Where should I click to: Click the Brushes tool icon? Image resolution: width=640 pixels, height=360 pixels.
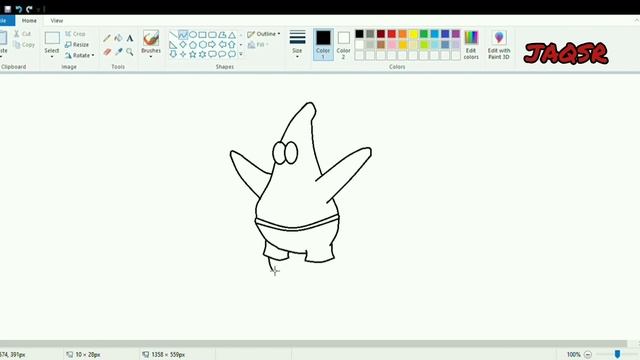151,38
